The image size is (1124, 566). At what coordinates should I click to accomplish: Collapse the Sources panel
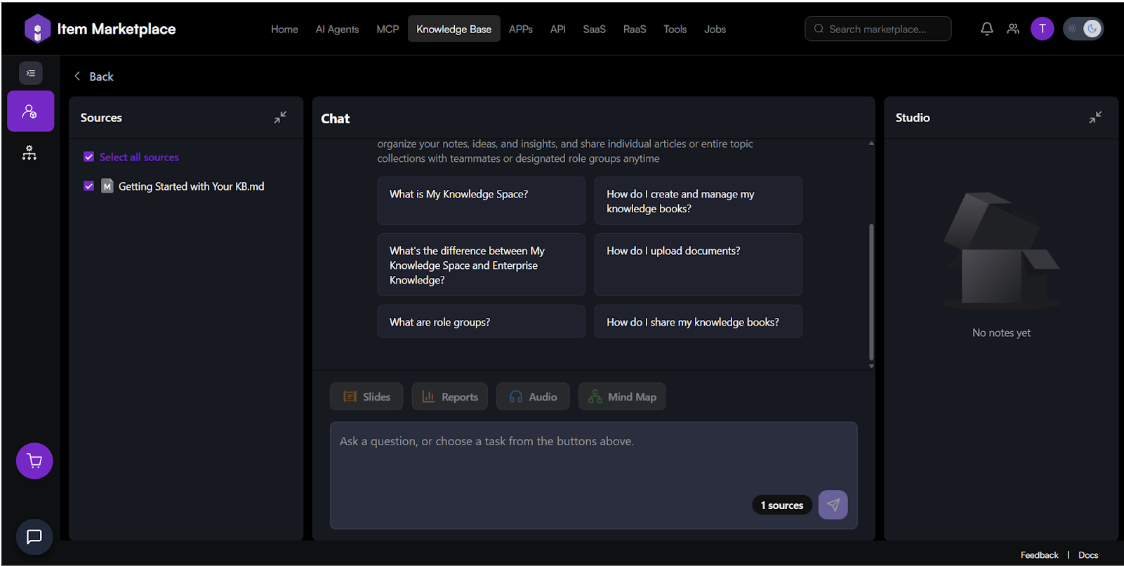click(x=280, y=117)
